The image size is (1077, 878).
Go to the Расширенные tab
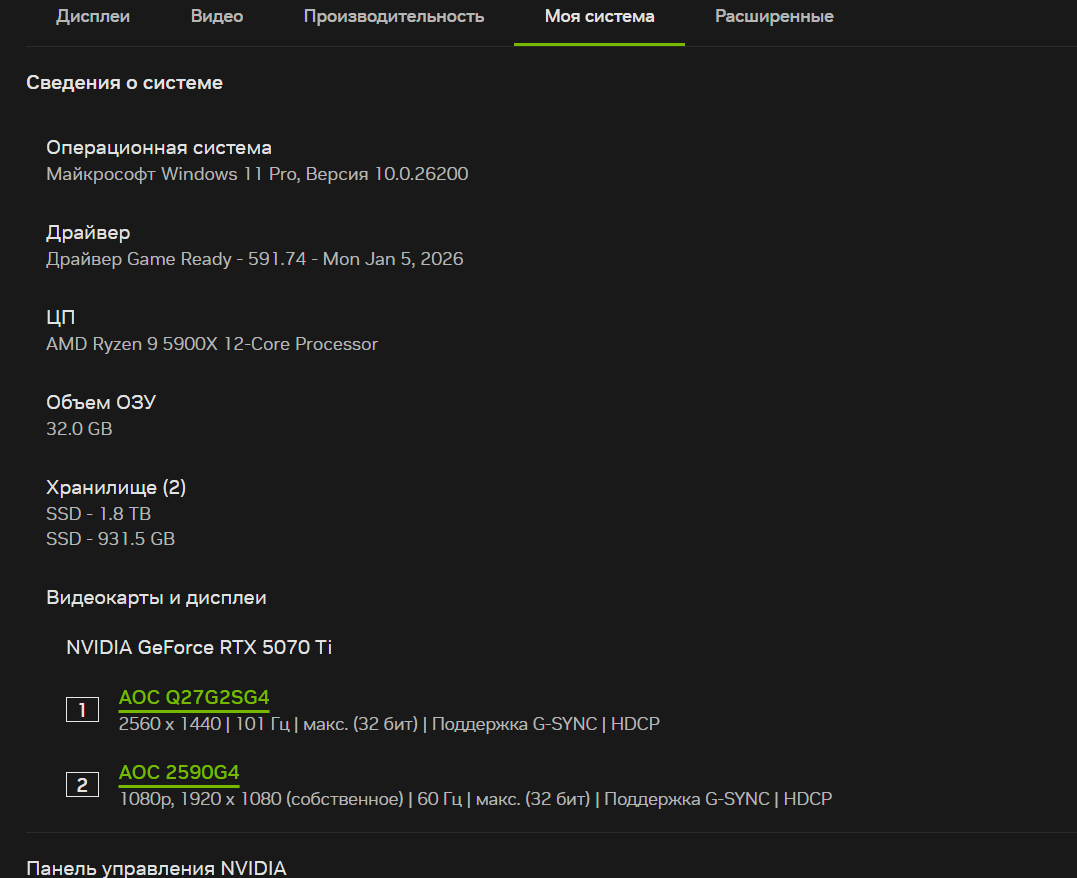[774, 17]
